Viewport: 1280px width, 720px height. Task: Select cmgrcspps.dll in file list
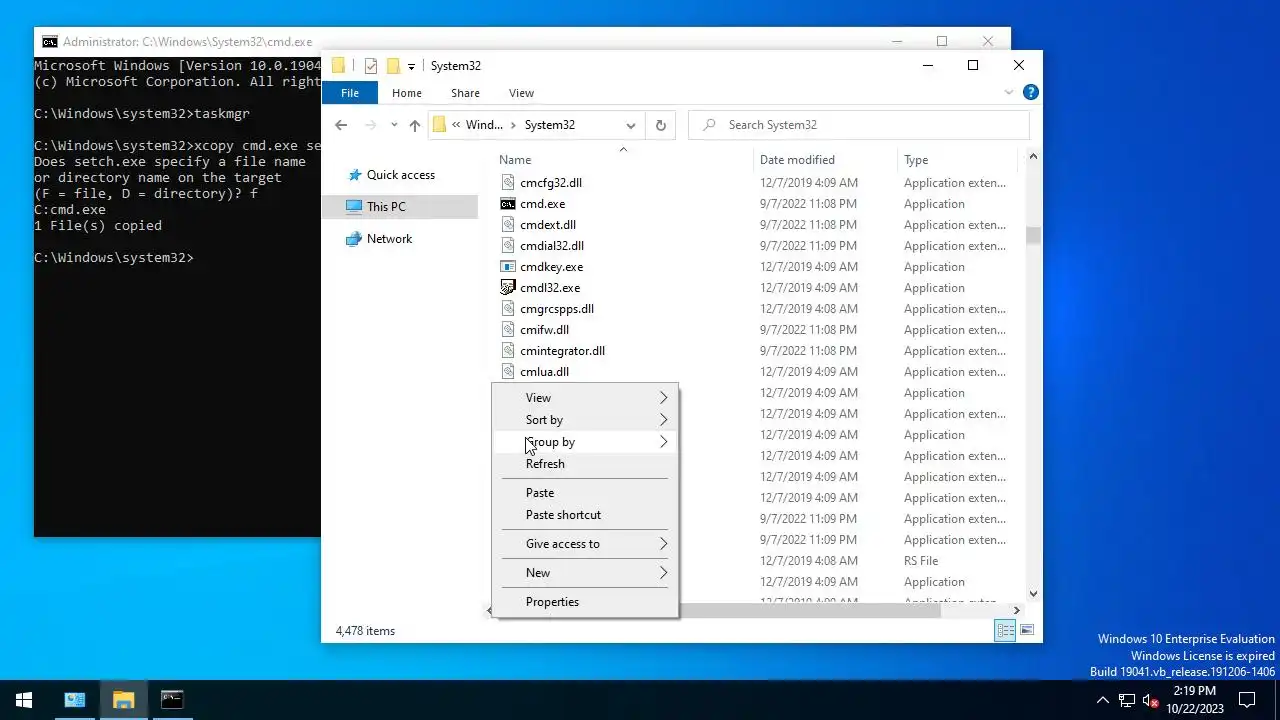point(557,309)
